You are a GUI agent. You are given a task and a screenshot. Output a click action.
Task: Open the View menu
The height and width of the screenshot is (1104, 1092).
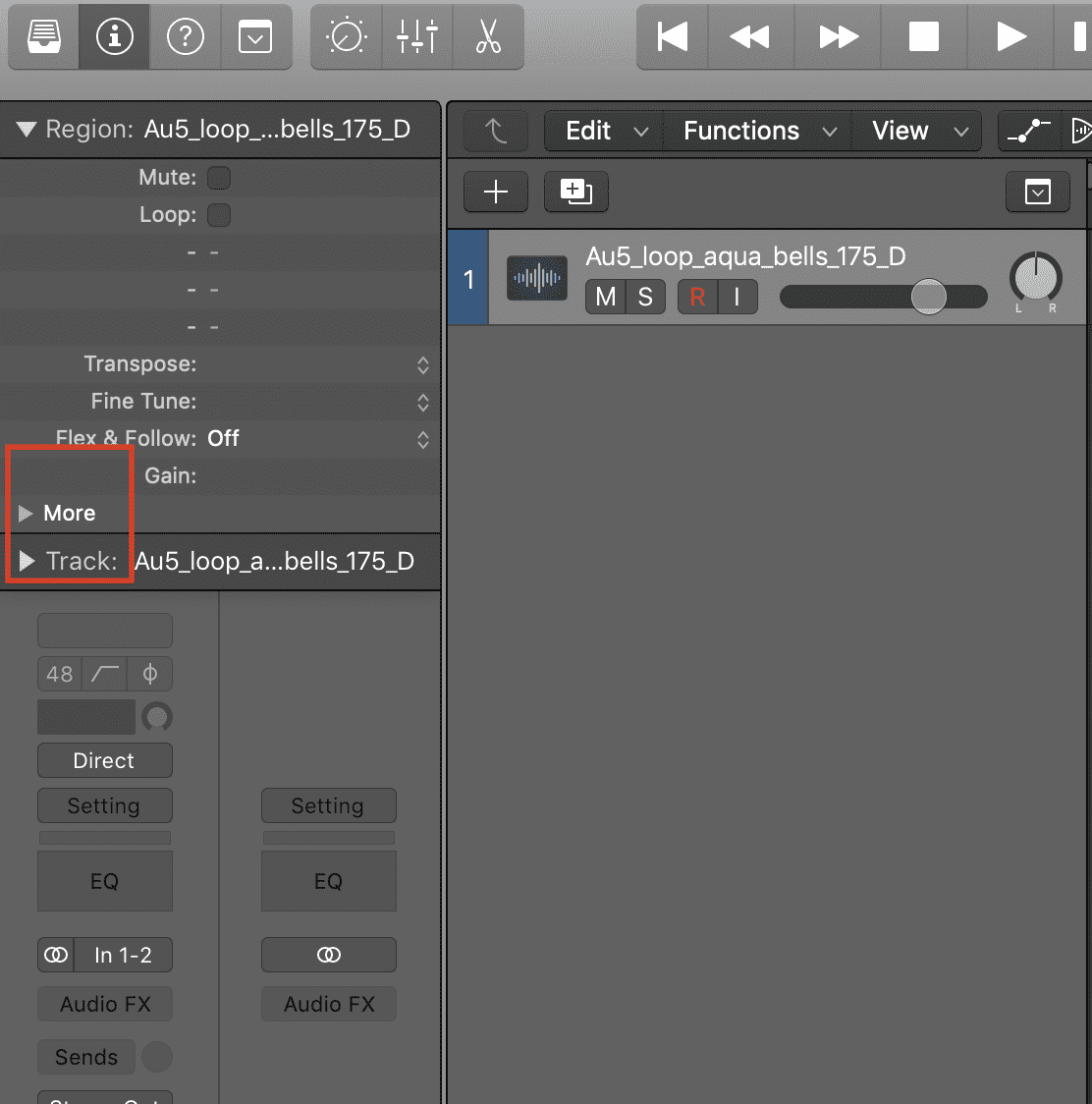pos(918,131)
